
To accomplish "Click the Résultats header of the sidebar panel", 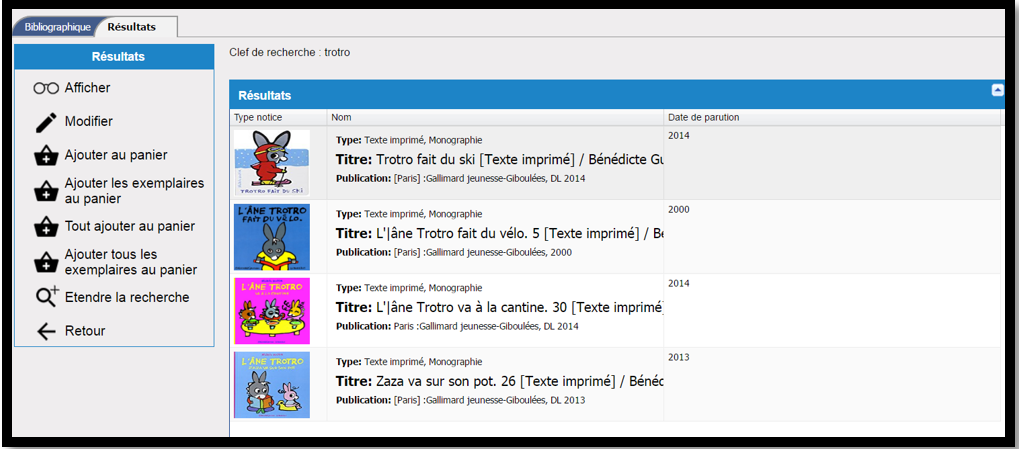I will click(114, 57).
